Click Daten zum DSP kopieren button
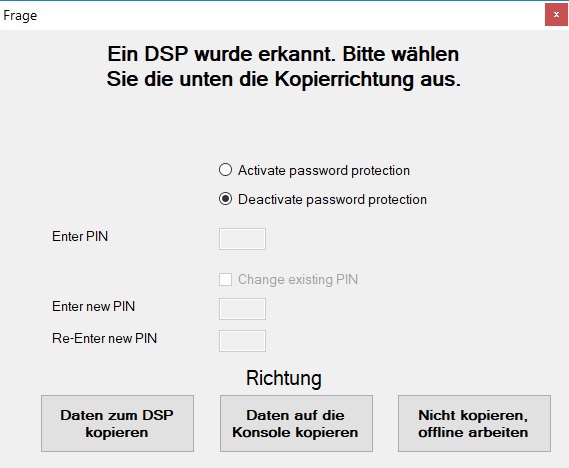 coord(117,423)
